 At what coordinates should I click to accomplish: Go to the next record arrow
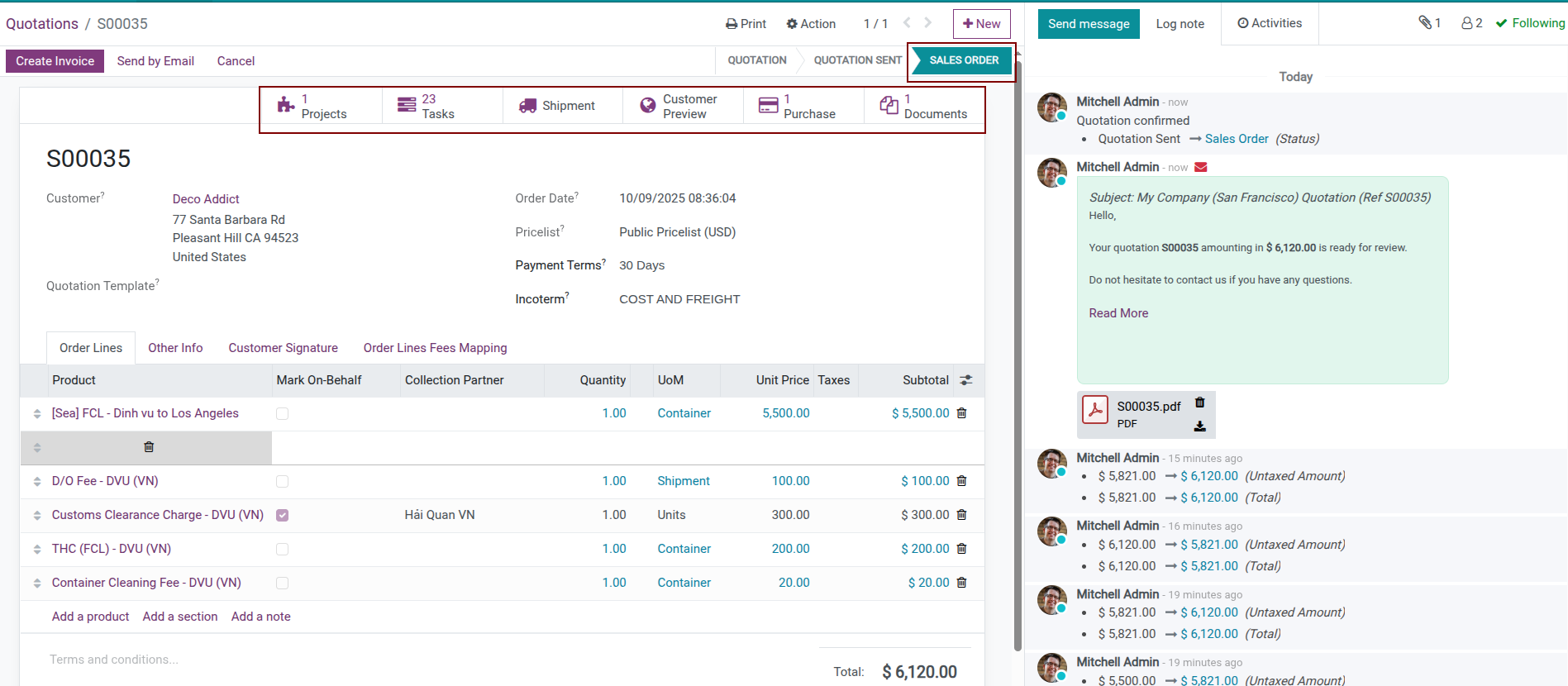(x=928, y=23)
